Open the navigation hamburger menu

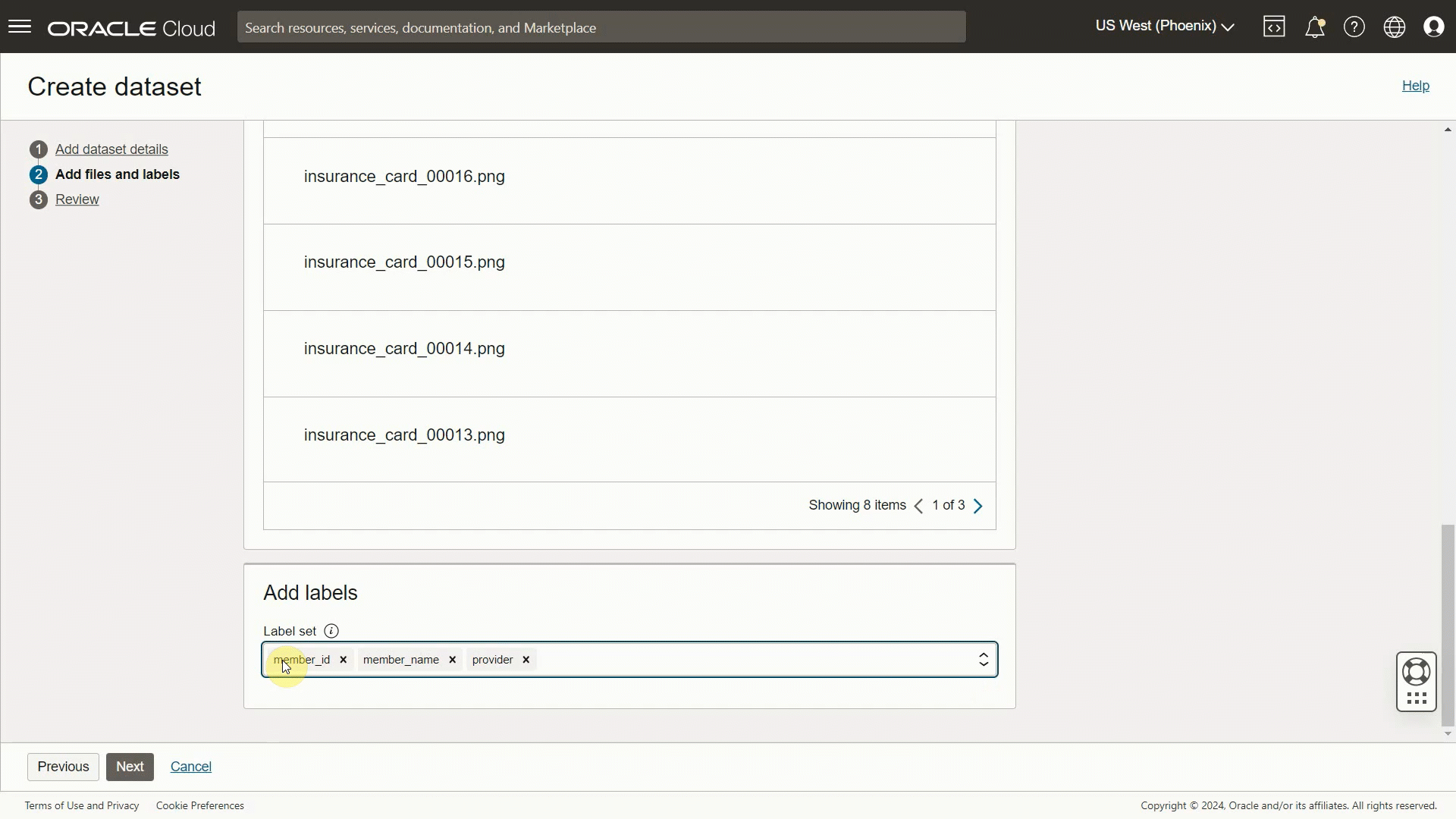coord(19,26)
